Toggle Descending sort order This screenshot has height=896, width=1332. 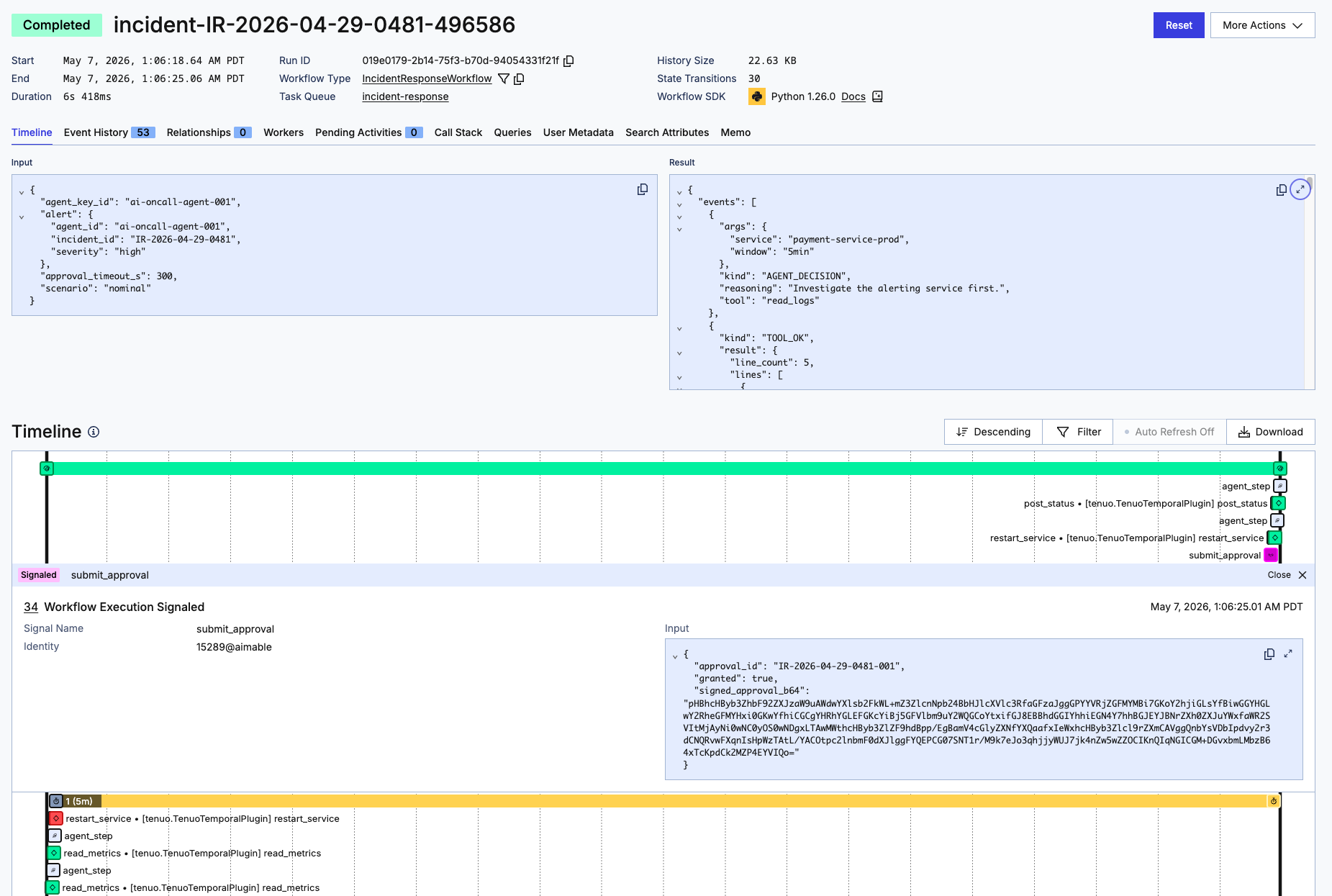point(993,432)
